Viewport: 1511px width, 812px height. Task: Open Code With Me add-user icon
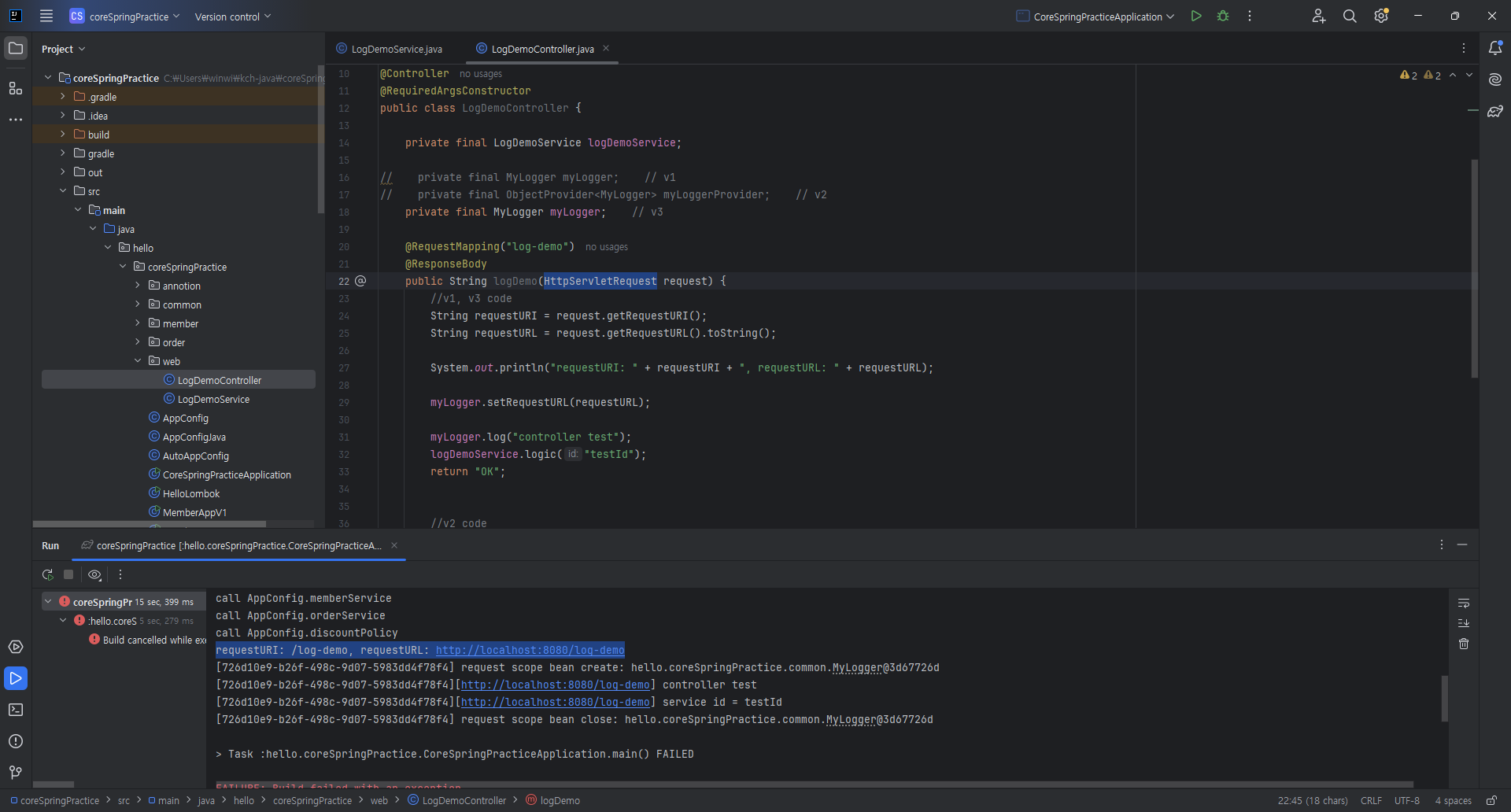tap(1319, 16)
